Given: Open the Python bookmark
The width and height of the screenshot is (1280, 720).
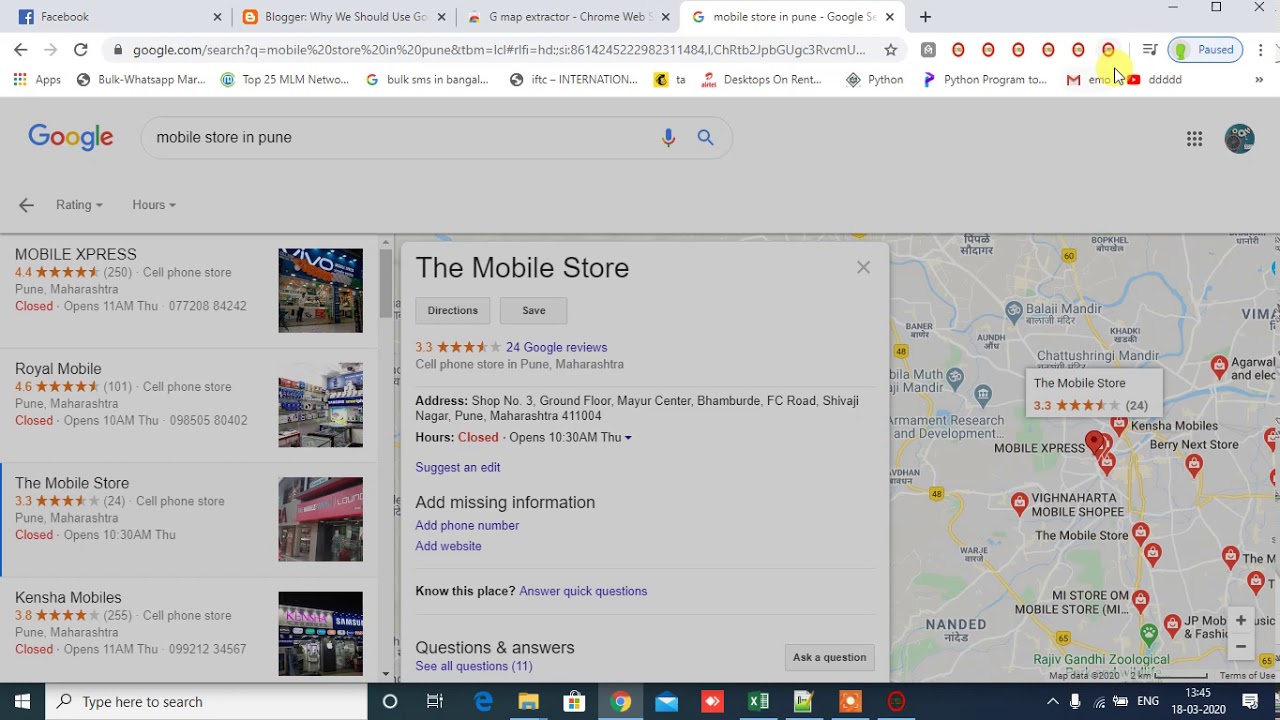Looking at the screenshot, I should [x=874, y=80].
